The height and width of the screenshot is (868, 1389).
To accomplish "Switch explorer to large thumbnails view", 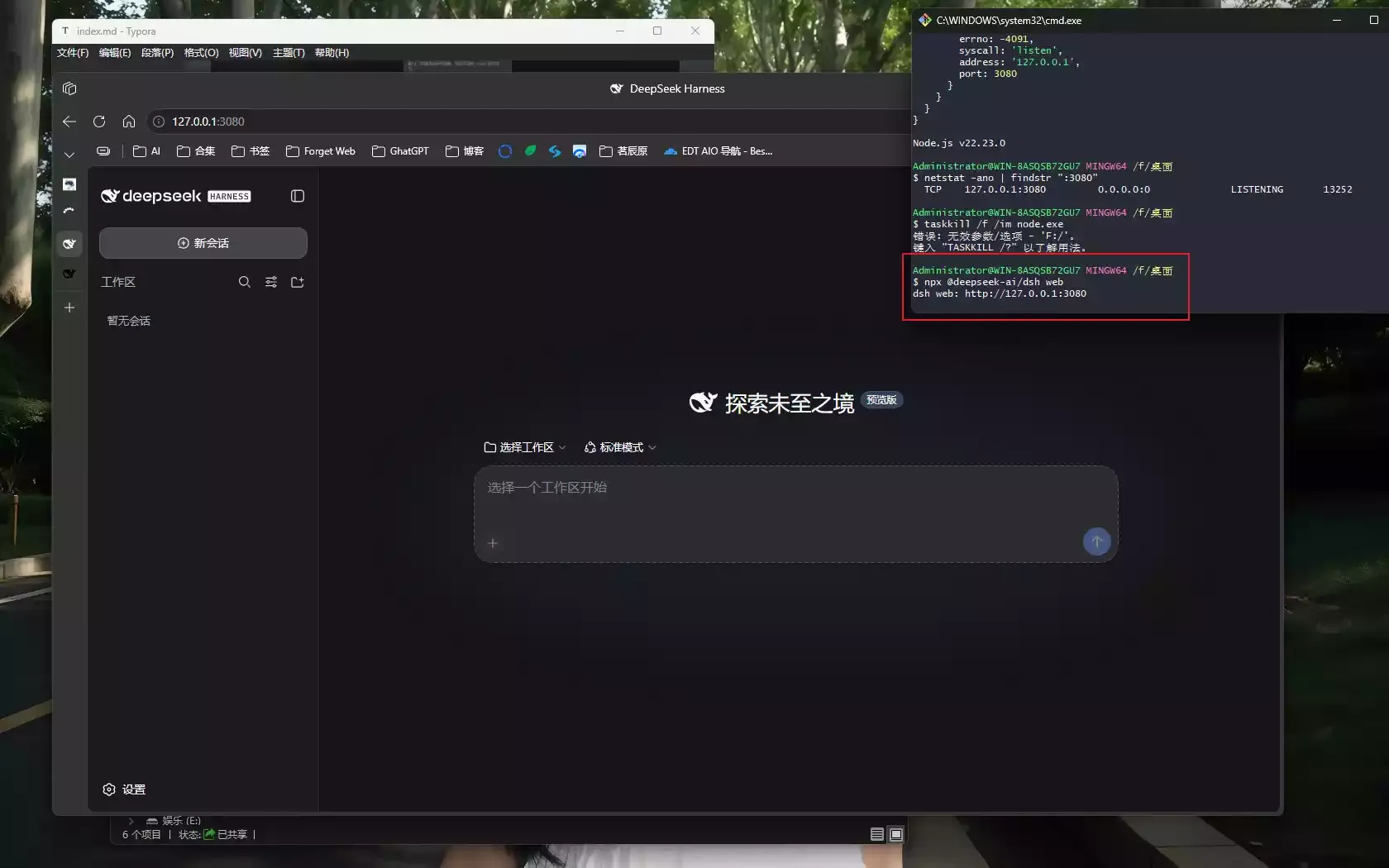I will tap(895, 834).
